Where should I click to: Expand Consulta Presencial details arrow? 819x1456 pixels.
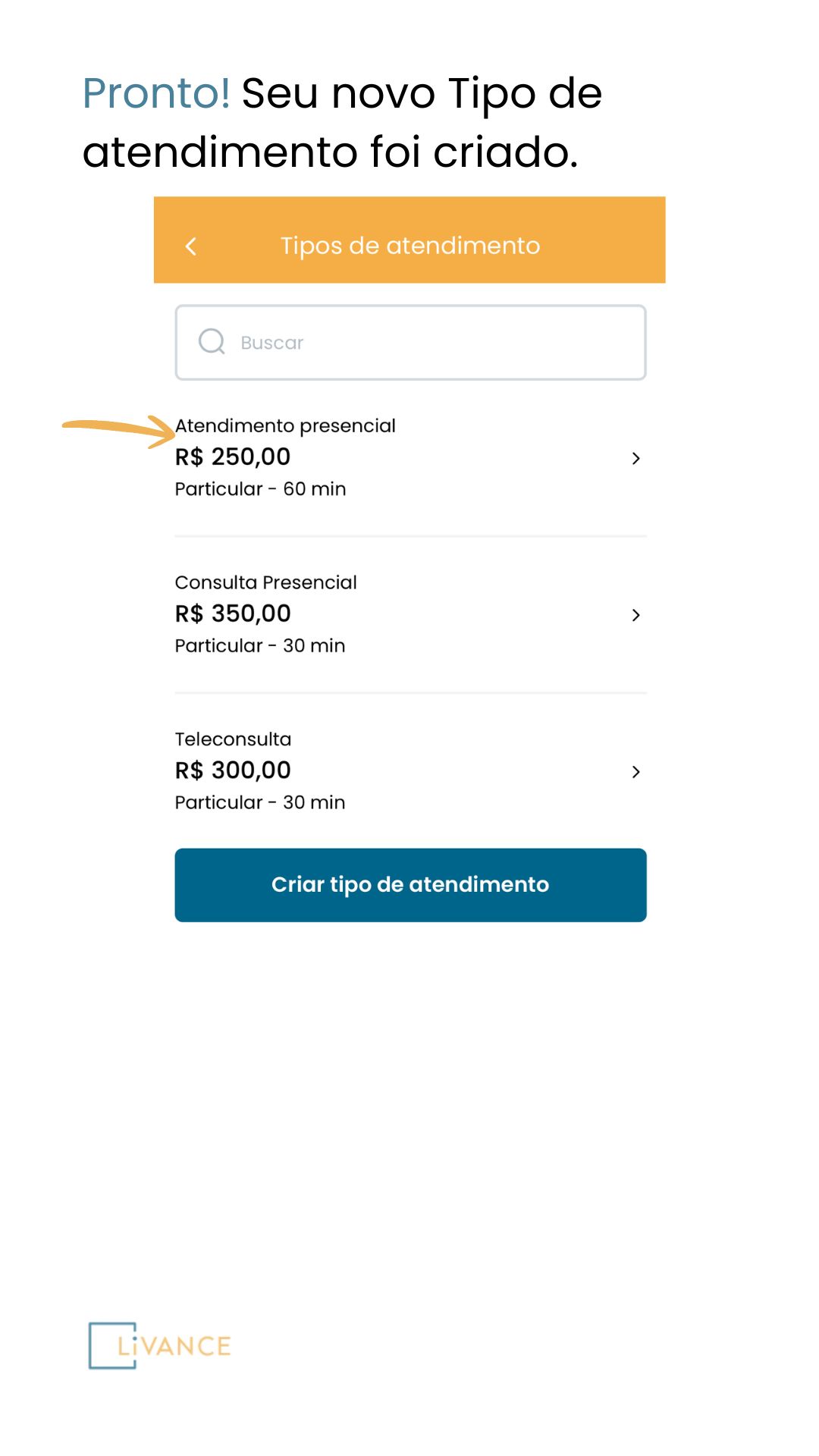635,615
